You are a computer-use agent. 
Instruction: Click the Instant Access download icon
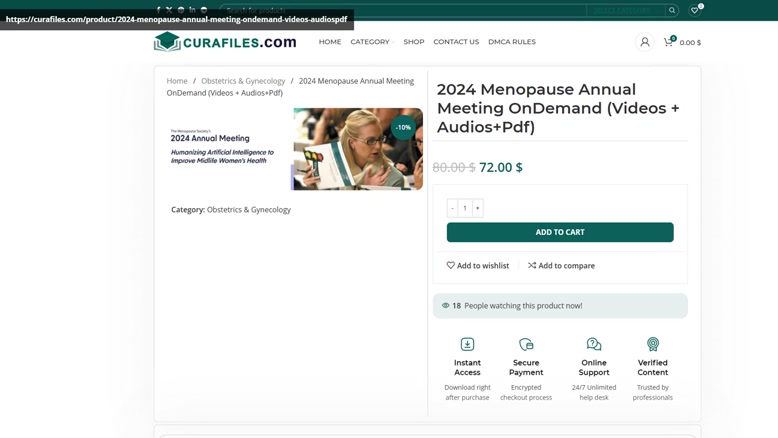467,344
